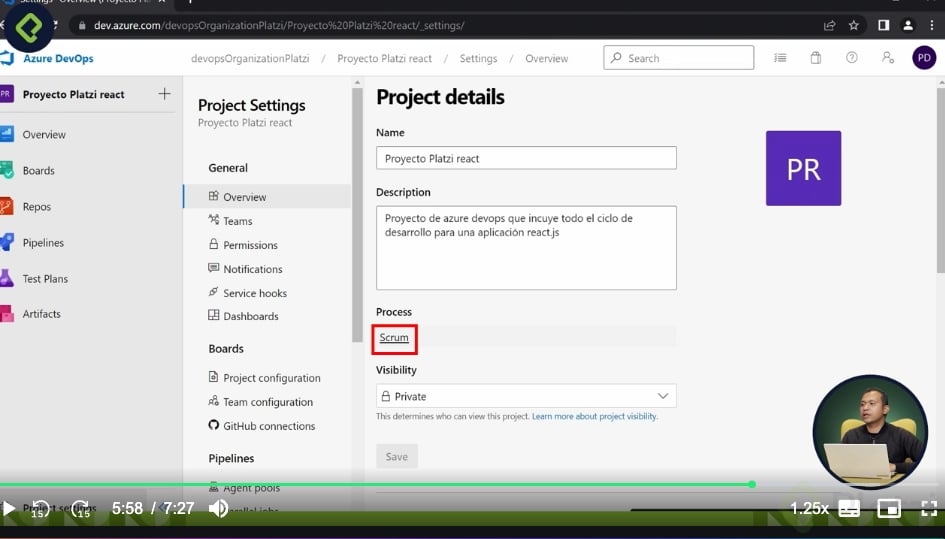Click the Description text area
The height and width of the screenshot is (539, 945).
[x=526, y=248]
